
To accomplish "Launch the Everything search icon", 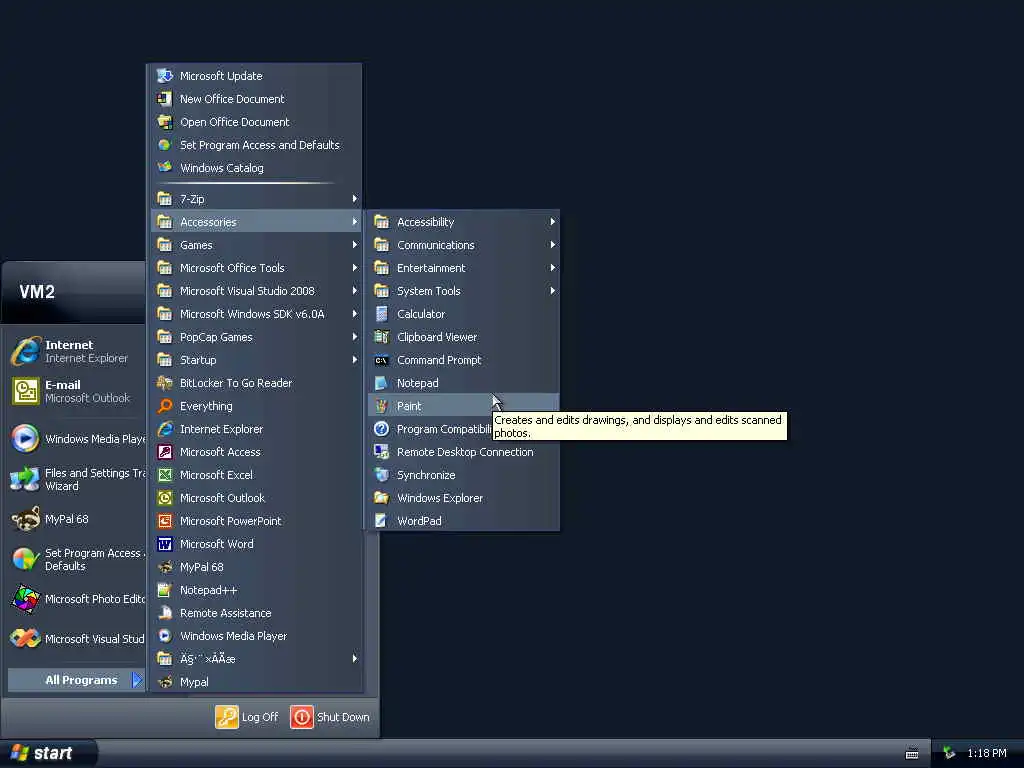I will coord(165,406).
